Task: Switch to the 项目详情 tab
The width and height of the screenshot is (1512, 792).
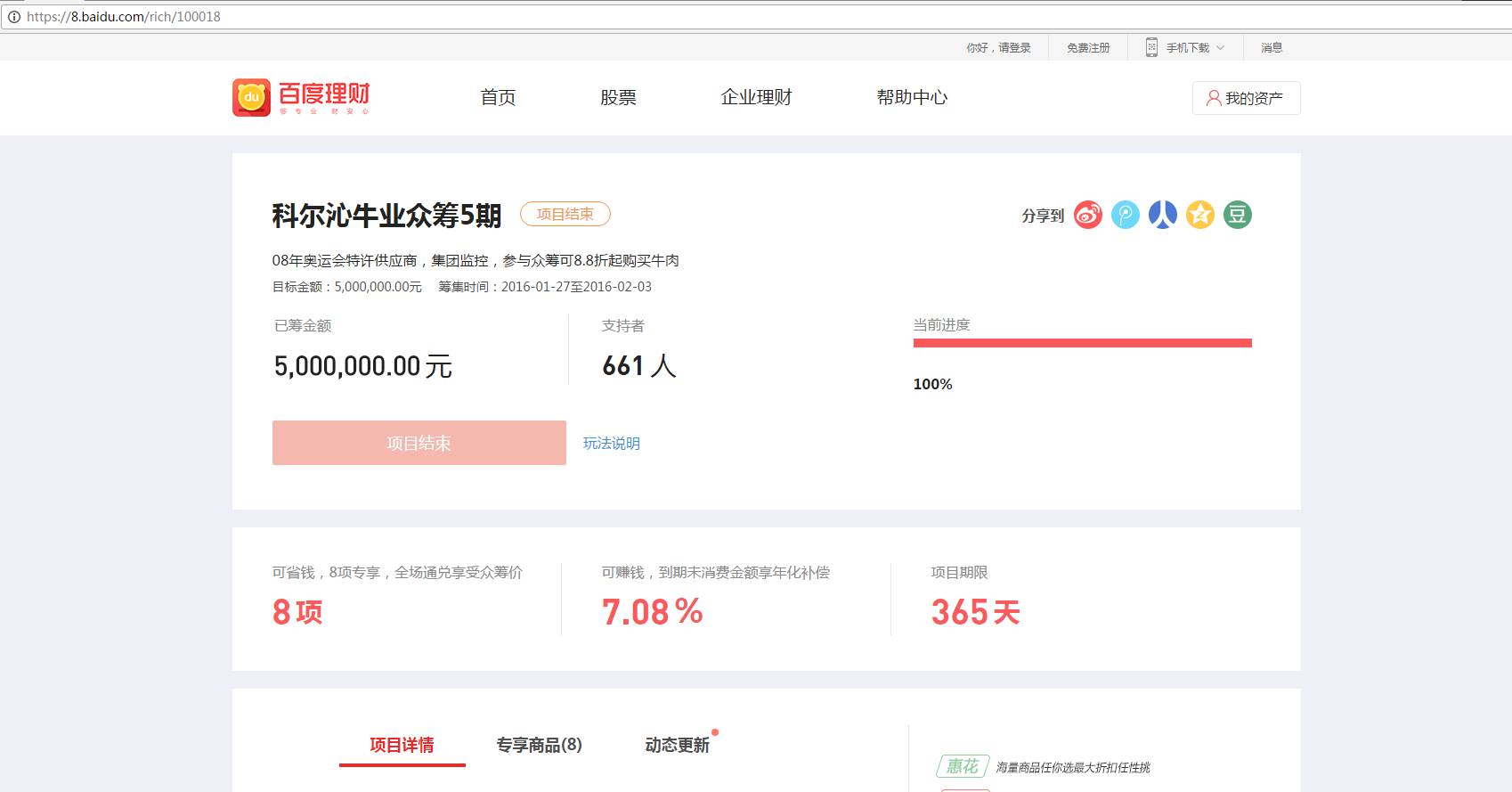Action: point(402,745)
